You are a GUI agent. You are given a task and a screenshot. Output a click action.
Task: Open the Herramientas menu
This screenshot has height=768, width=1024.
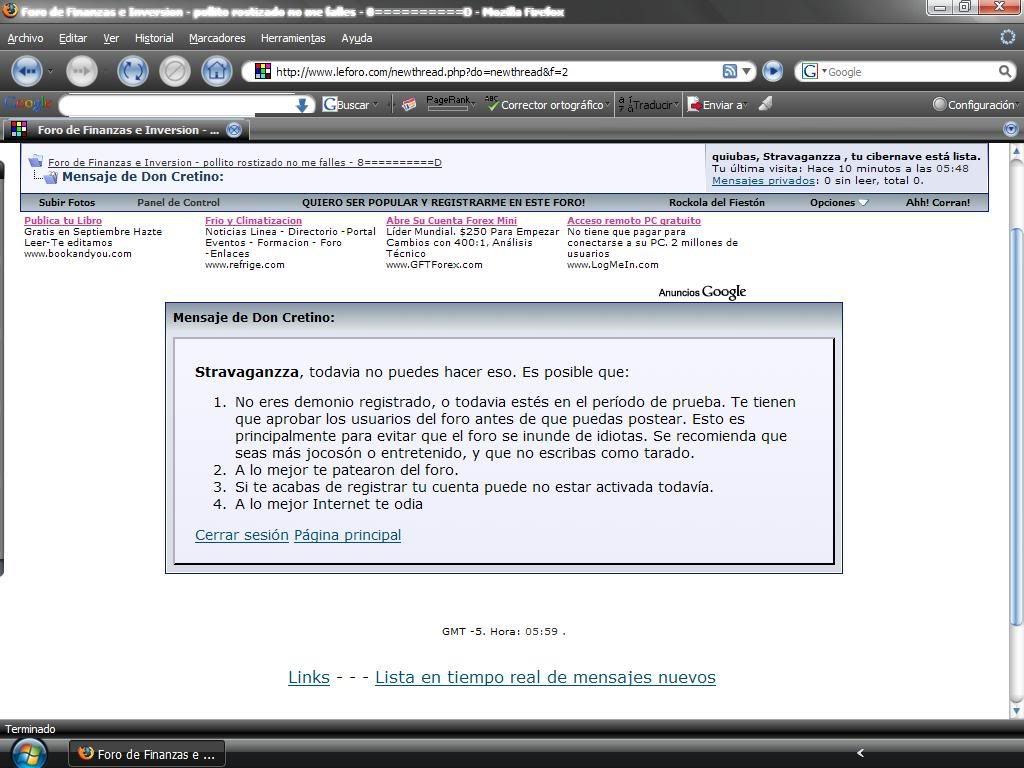click(293, 38)
